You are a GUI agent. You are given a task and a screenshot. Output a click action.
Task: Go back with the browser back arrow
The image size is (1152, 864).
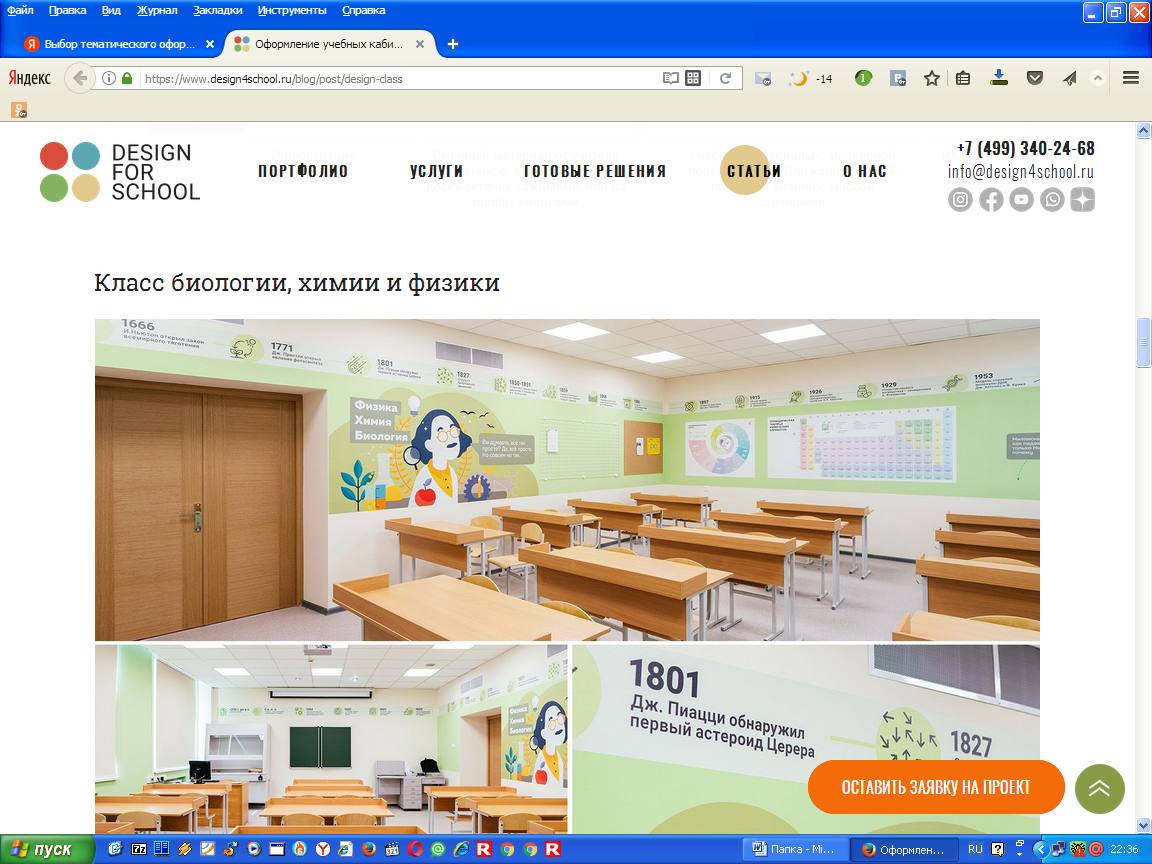tap(79, 78)
